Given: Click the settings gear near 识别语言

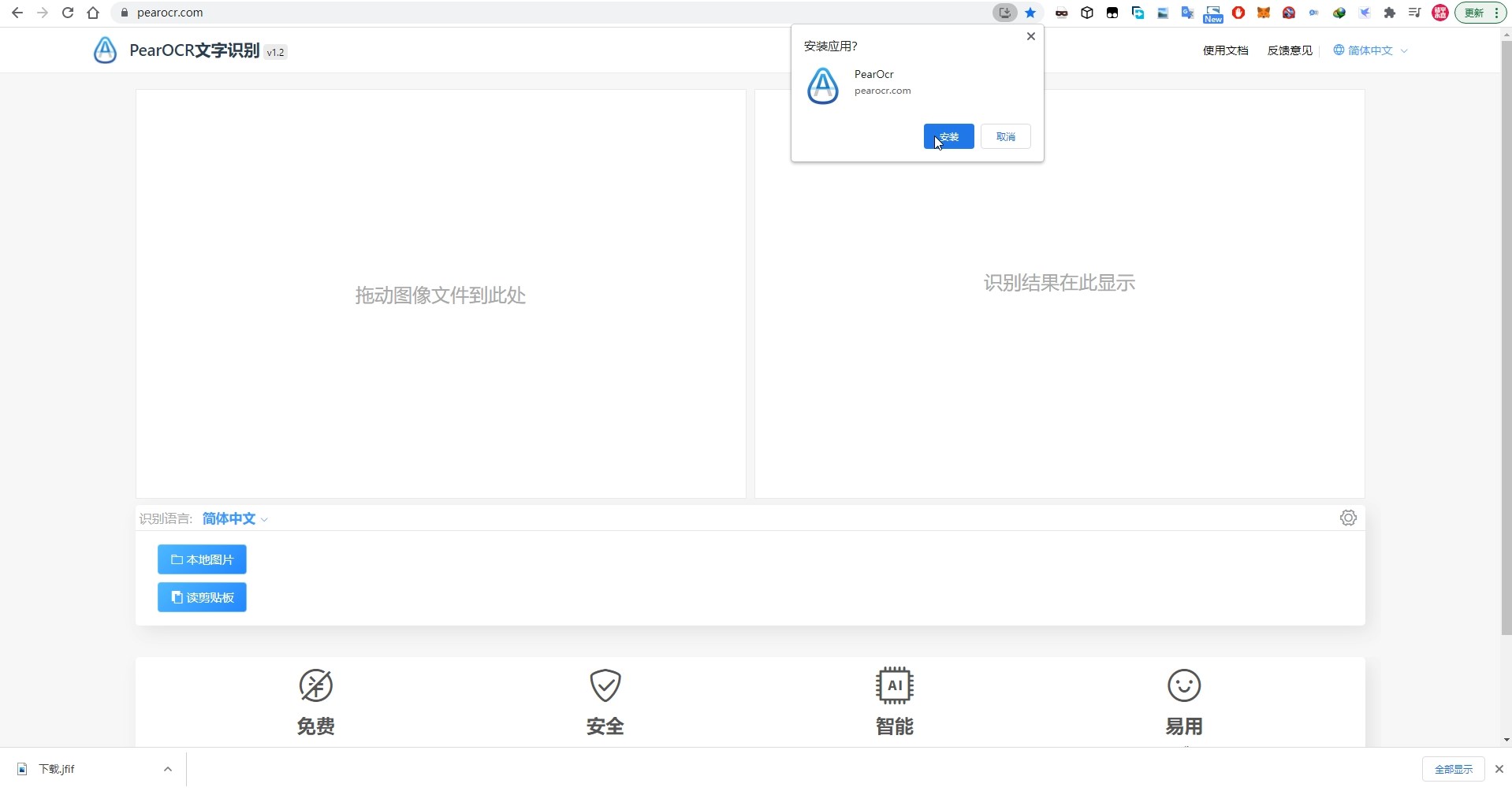Looking at the screenshot, I should coord(1347,518).
